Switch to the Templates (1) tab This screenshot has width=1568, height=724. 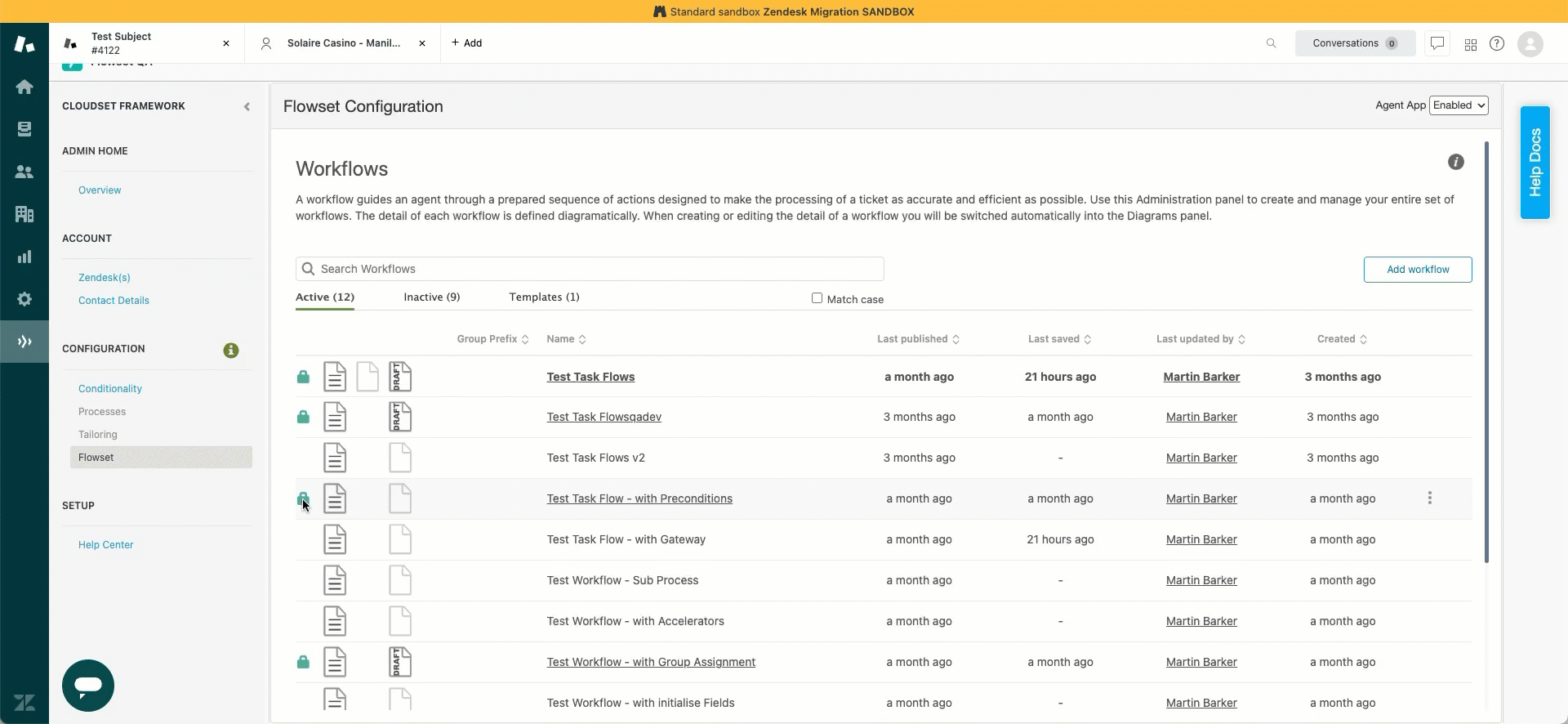tap(545, 297)
